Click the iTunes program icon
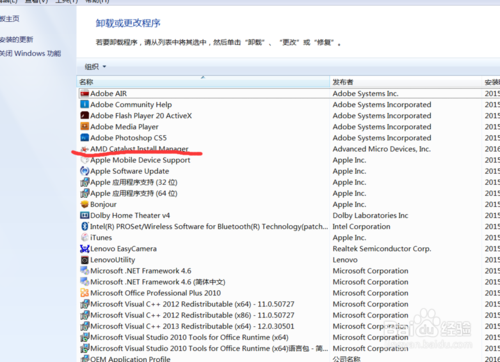This screenshot has width=500, height=362. click(x=85, y=238)
